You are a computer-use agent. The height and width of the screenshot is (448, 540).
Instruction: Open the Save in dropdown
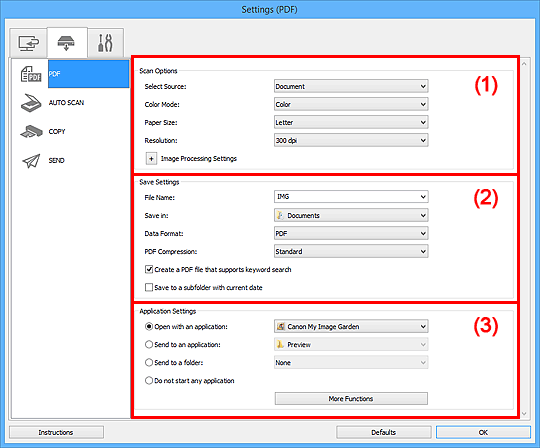pyautogui.click(x=351, y=216)
